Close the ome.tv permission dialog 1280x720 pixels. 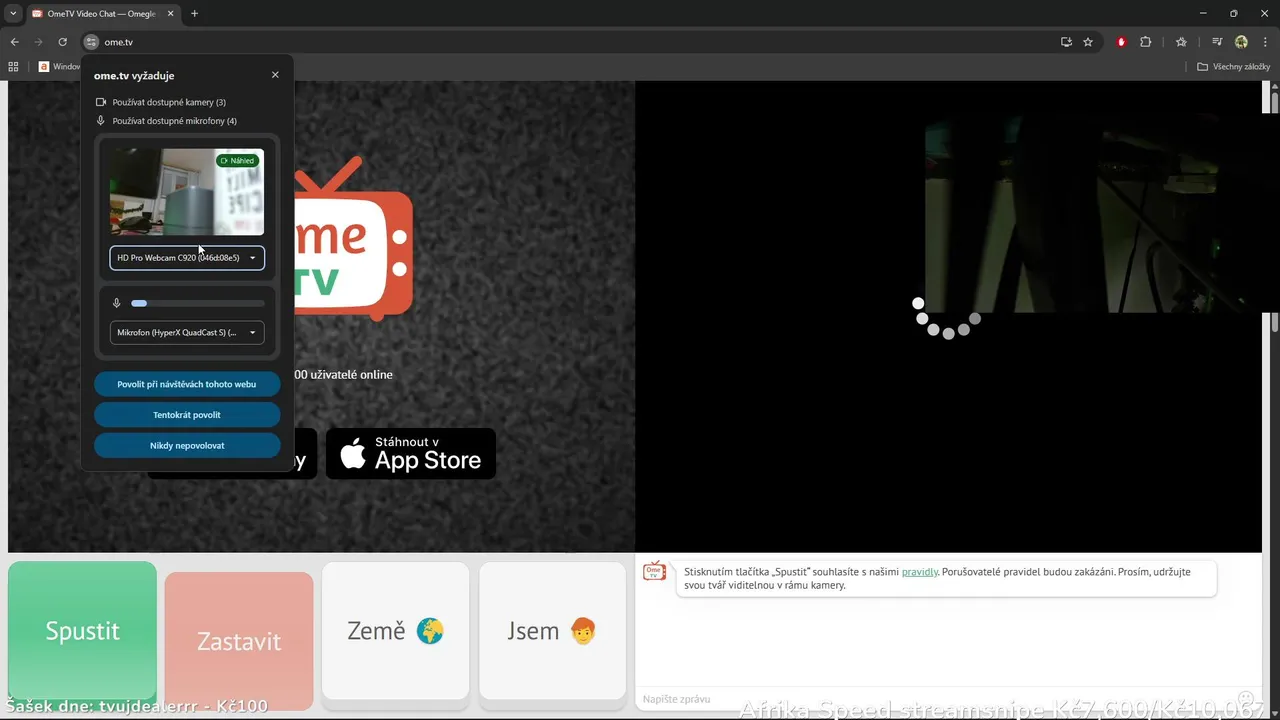tap(275, 75)
